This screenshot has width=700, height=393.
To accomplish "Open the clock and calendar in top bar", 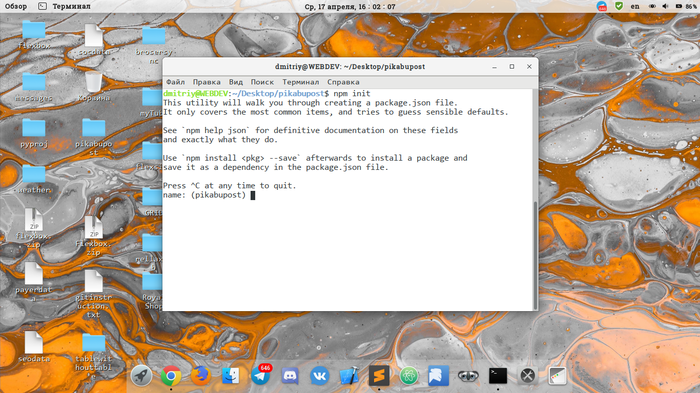I will (x=350, y=7).
